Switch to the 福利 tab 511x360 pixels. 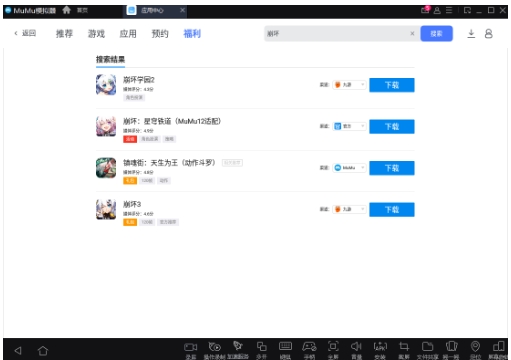click(192, 34)
